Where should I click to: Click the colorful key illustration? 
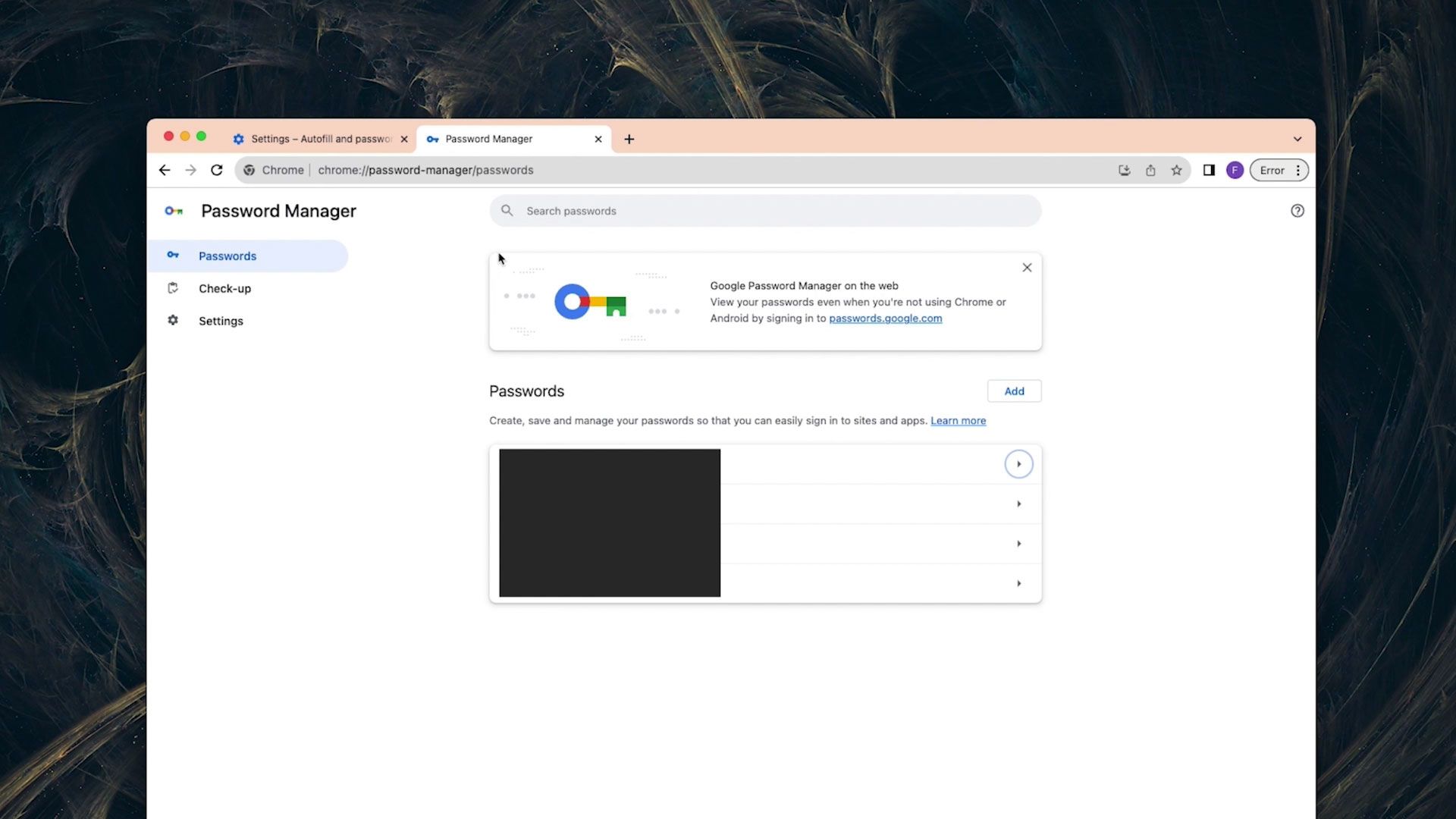click(x=590, y=302)
